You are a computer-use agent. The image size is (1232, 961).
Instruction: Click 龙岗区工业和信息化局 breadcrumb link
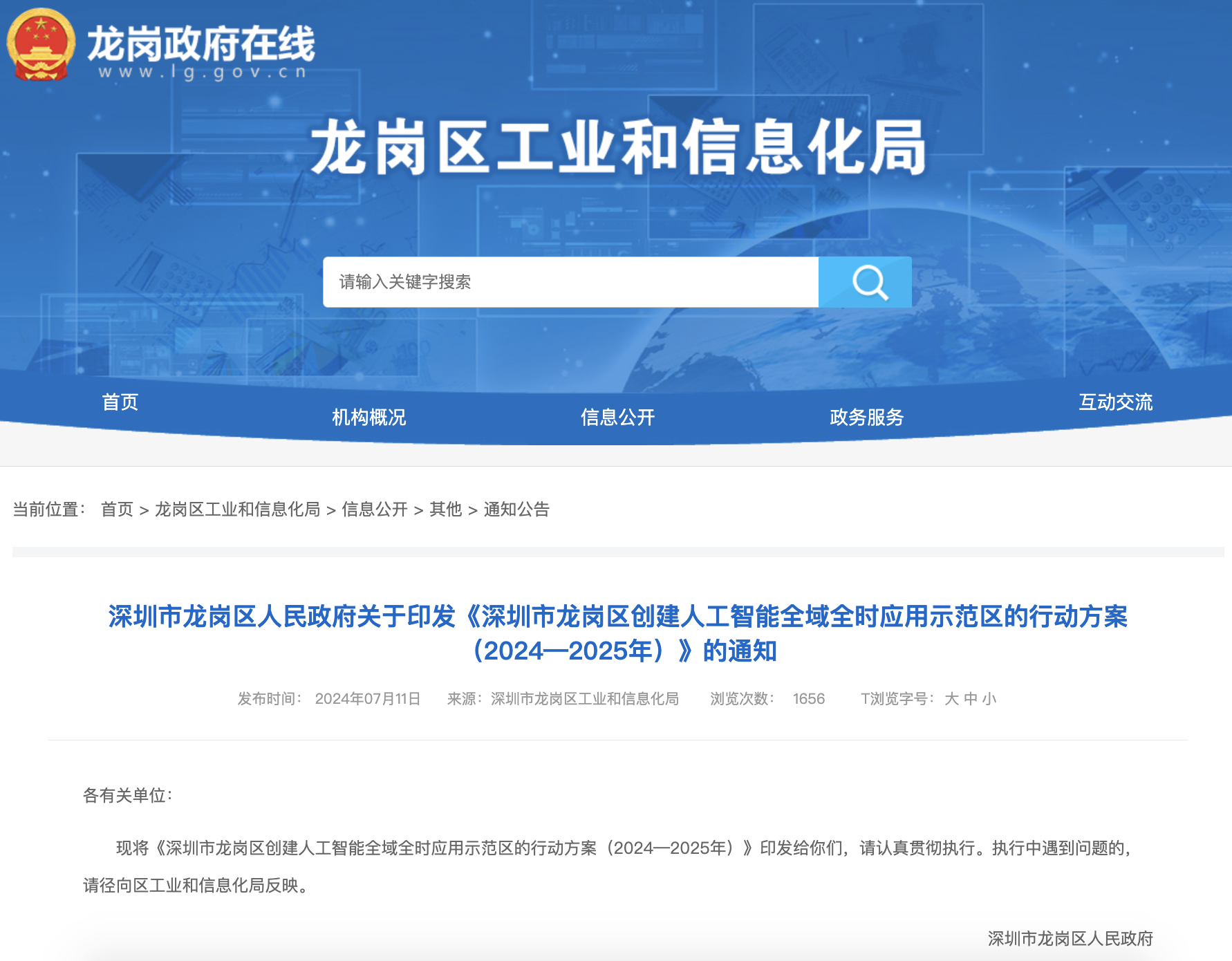tap(237, 510)
